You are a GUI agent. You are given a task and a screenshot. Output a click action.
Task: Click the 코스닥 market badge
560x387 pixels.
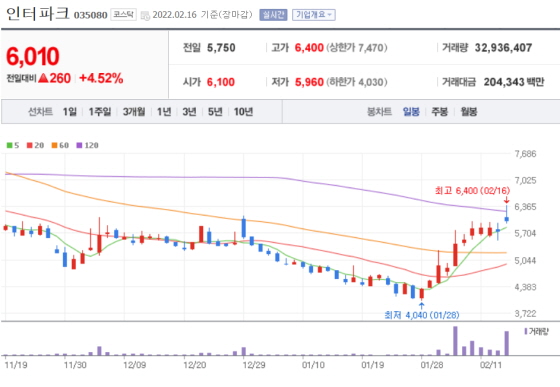(x=123, y=15)
